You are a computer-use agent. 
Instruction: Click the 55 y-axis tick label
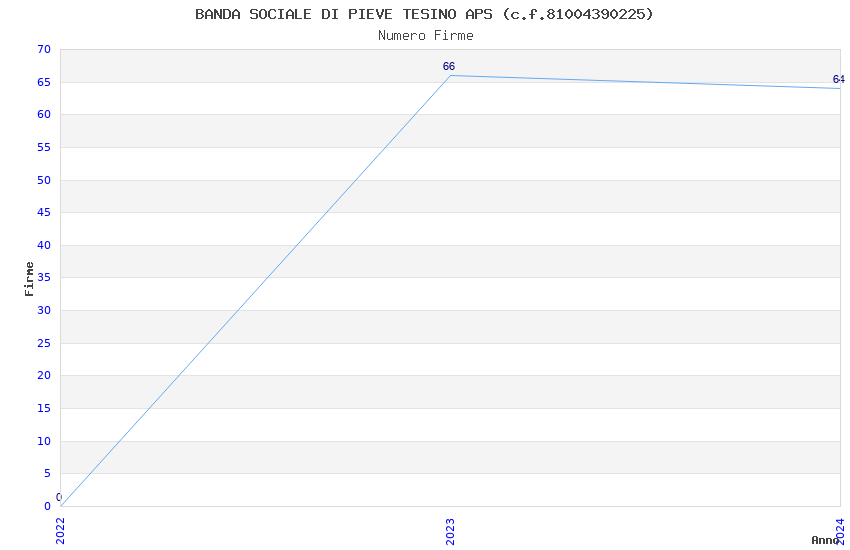[44, 147]
